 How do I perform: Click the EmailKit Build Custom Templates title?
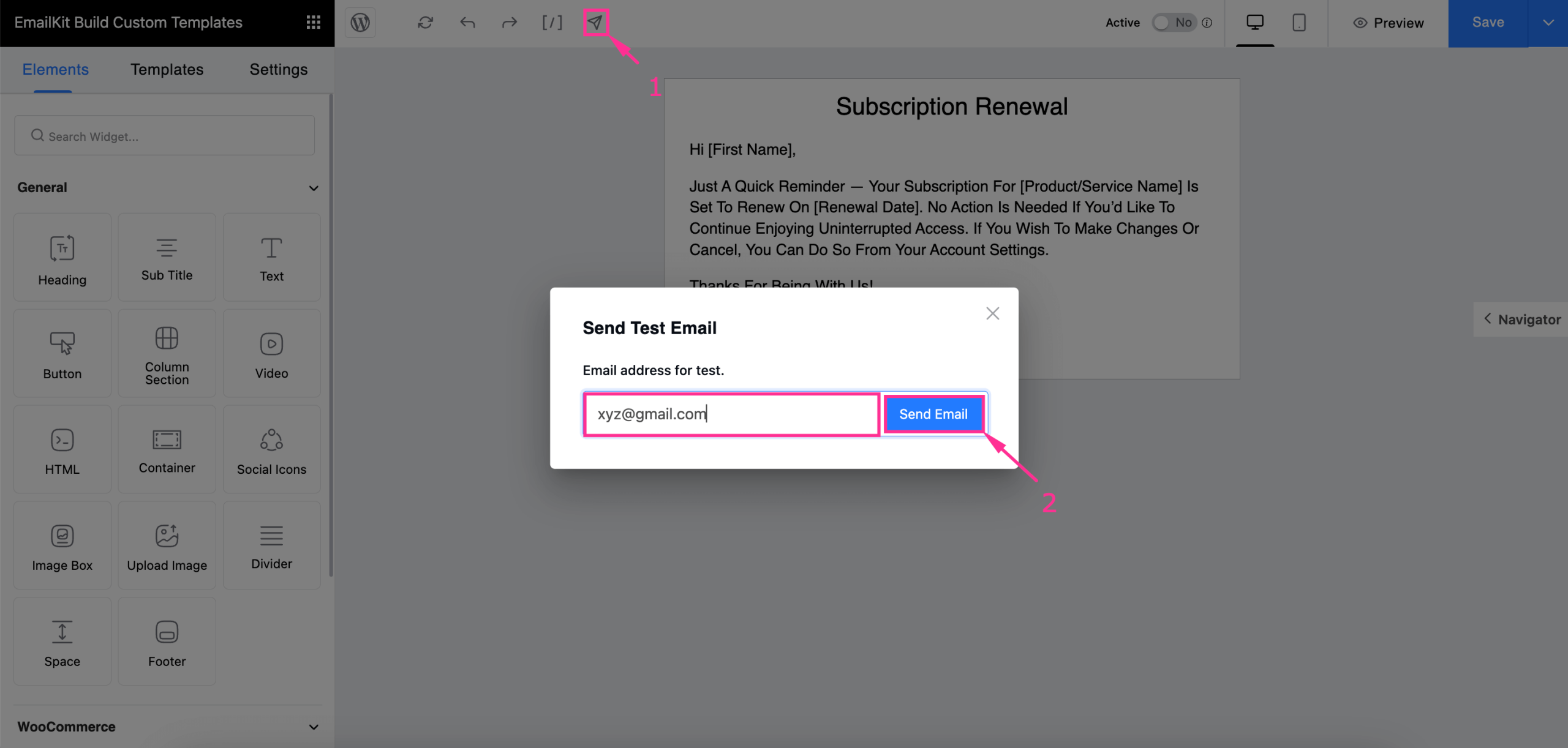click(129, 23)
